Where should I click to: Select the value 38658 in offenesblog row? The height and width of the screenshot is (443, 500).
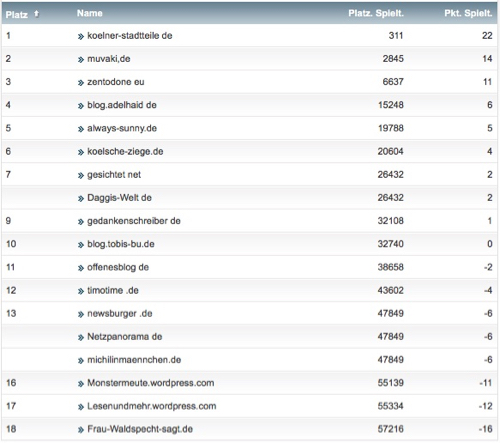pos(391,267)
